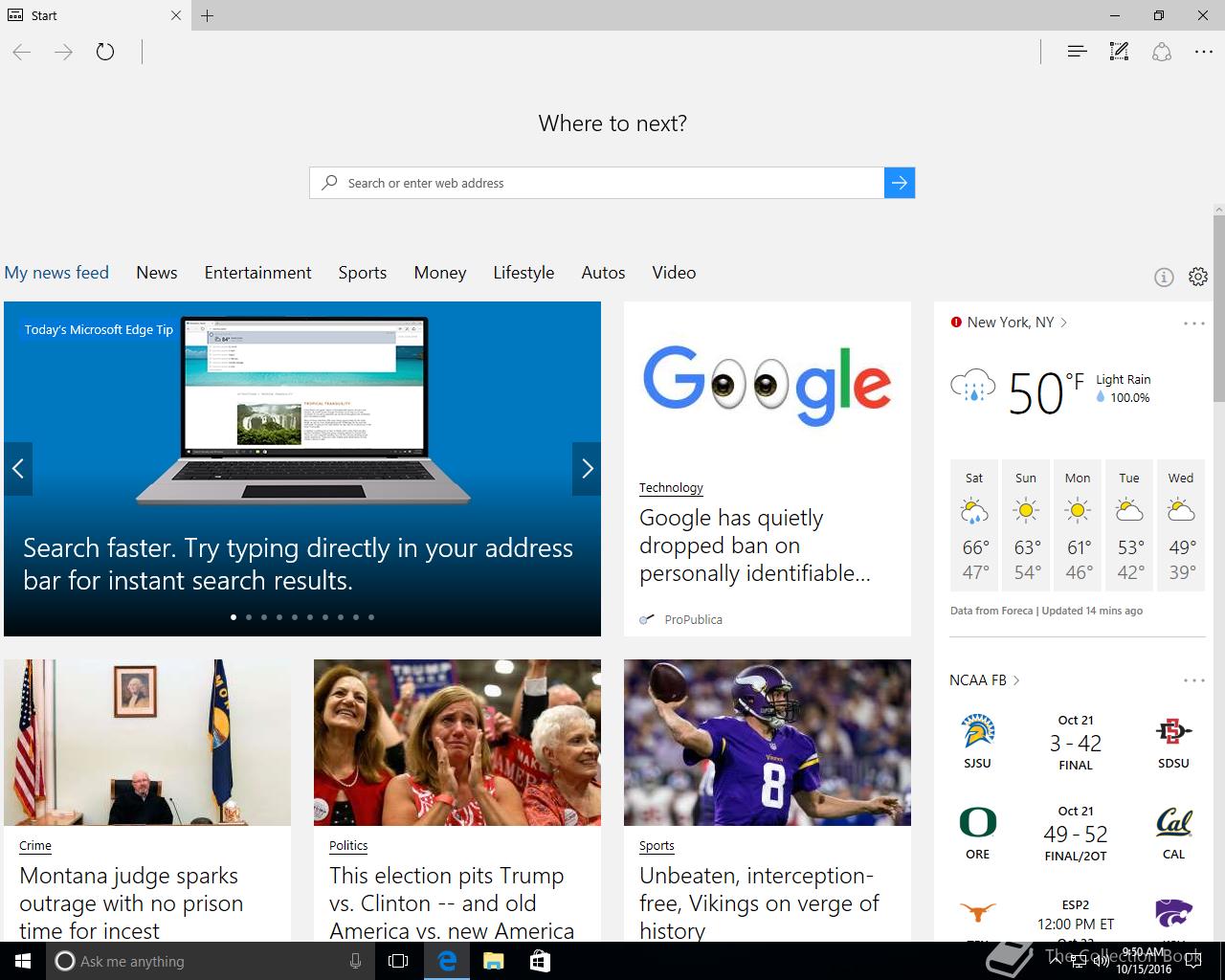Open 'This election pits Trump' headline
This screenshot has width=1225, height=980.
(x=452, y=902)
